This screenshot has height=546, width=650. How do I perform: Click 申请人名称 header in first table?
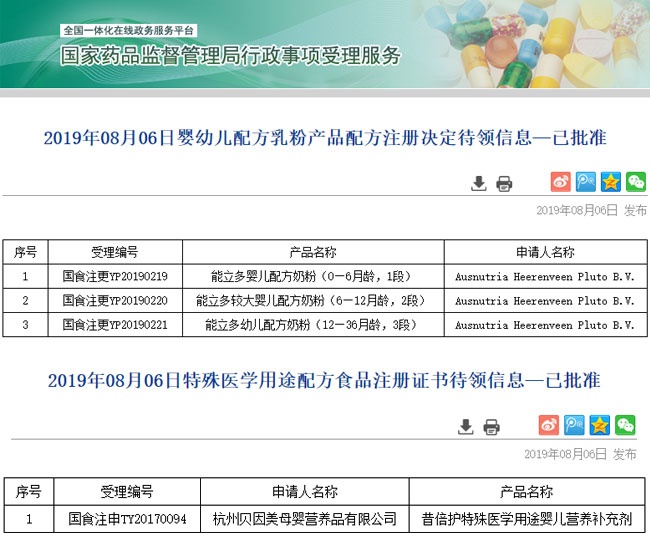(546, 252)
